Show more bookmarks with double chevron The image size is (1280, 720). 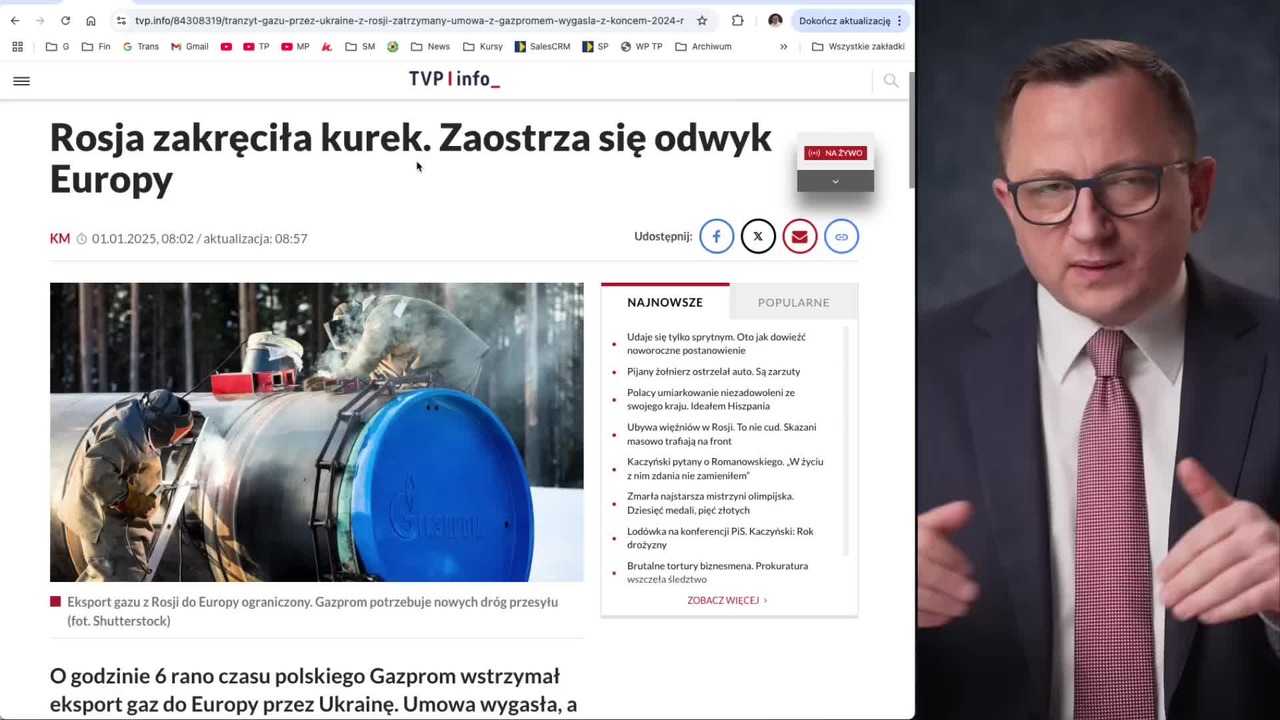[x=783, y=46]
